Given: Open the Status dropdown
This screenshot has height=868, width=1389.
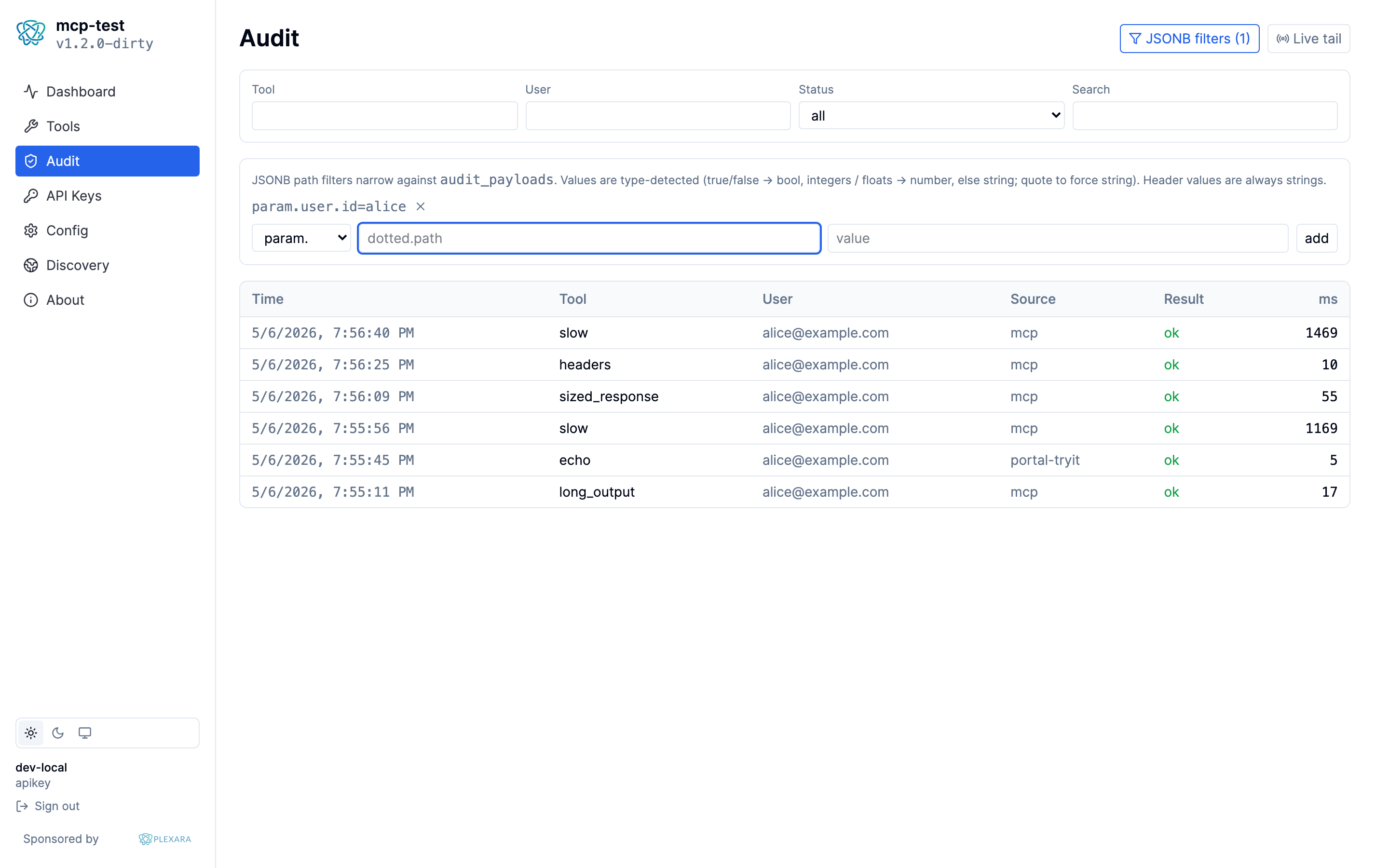Looking at the screenshot, I should tap(932, 115).
